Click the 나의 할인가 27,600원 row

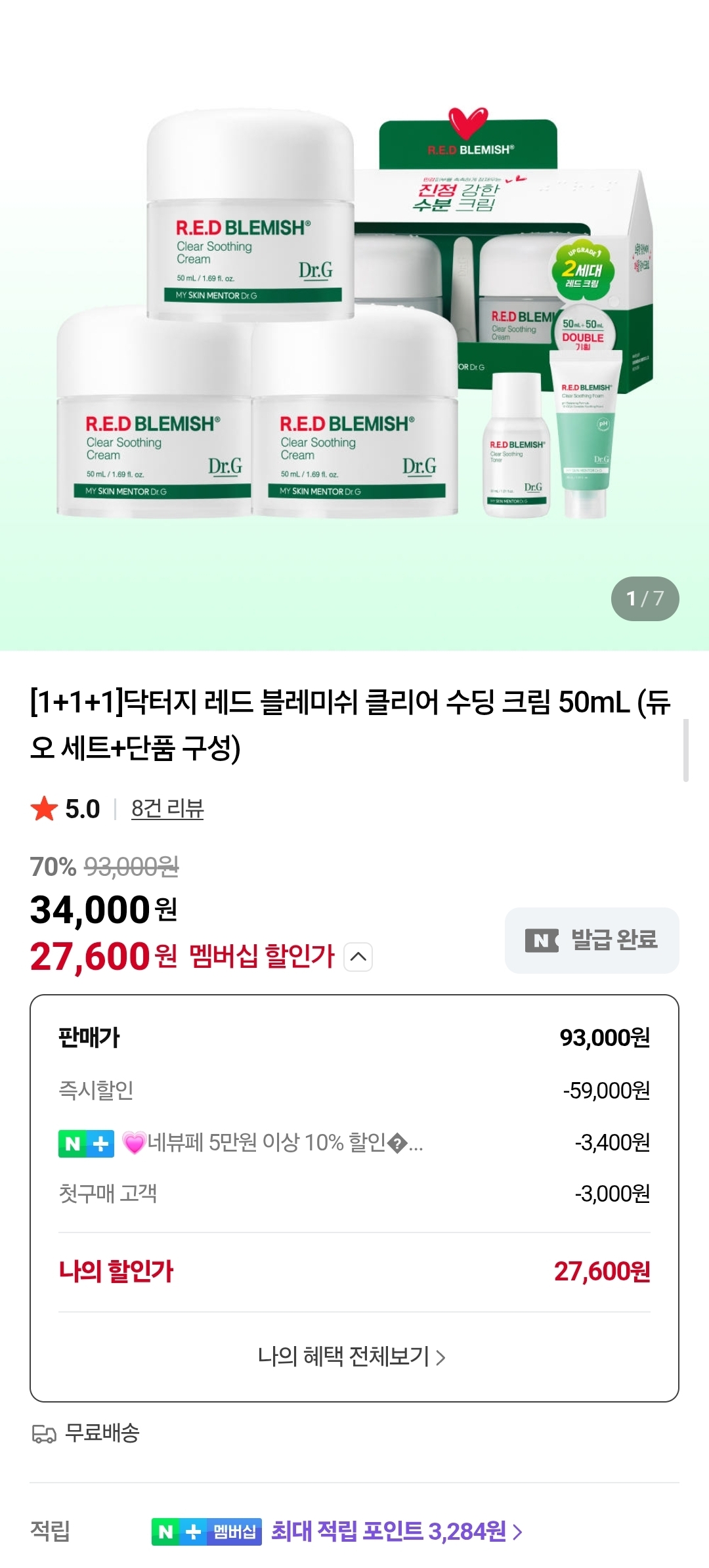click(x=354, y=1271)
